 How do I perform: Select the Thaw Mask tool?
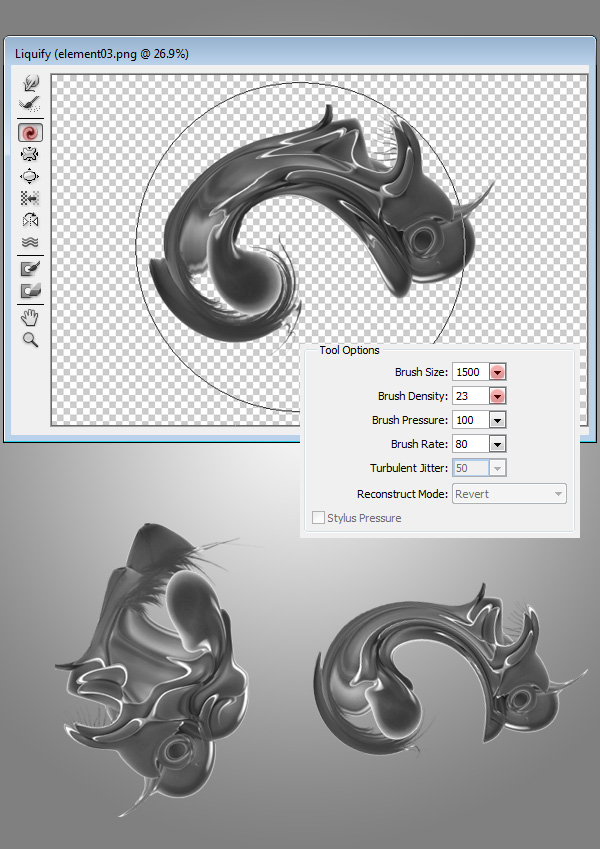[30, 291]
